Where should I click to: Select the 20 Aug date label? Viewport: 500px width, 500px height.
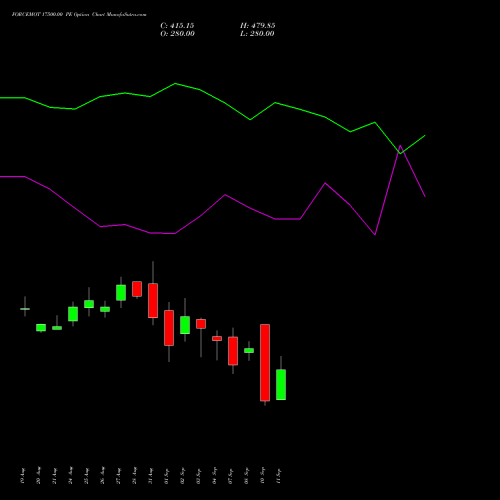[39, 476]
